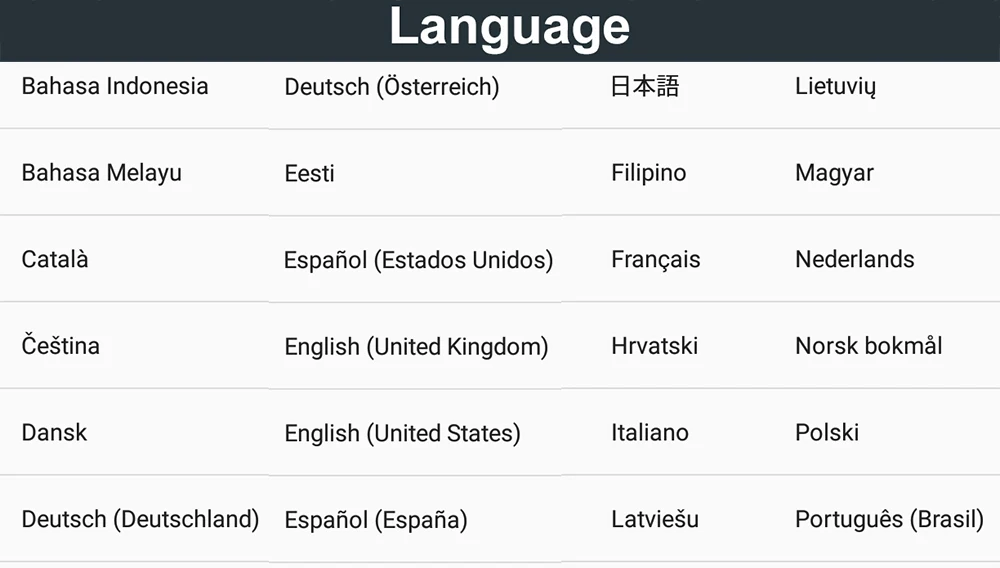Choose Bahasa Melayu from the list
The width and height of the screenshot is (1000, 568).
click(101, 173)
